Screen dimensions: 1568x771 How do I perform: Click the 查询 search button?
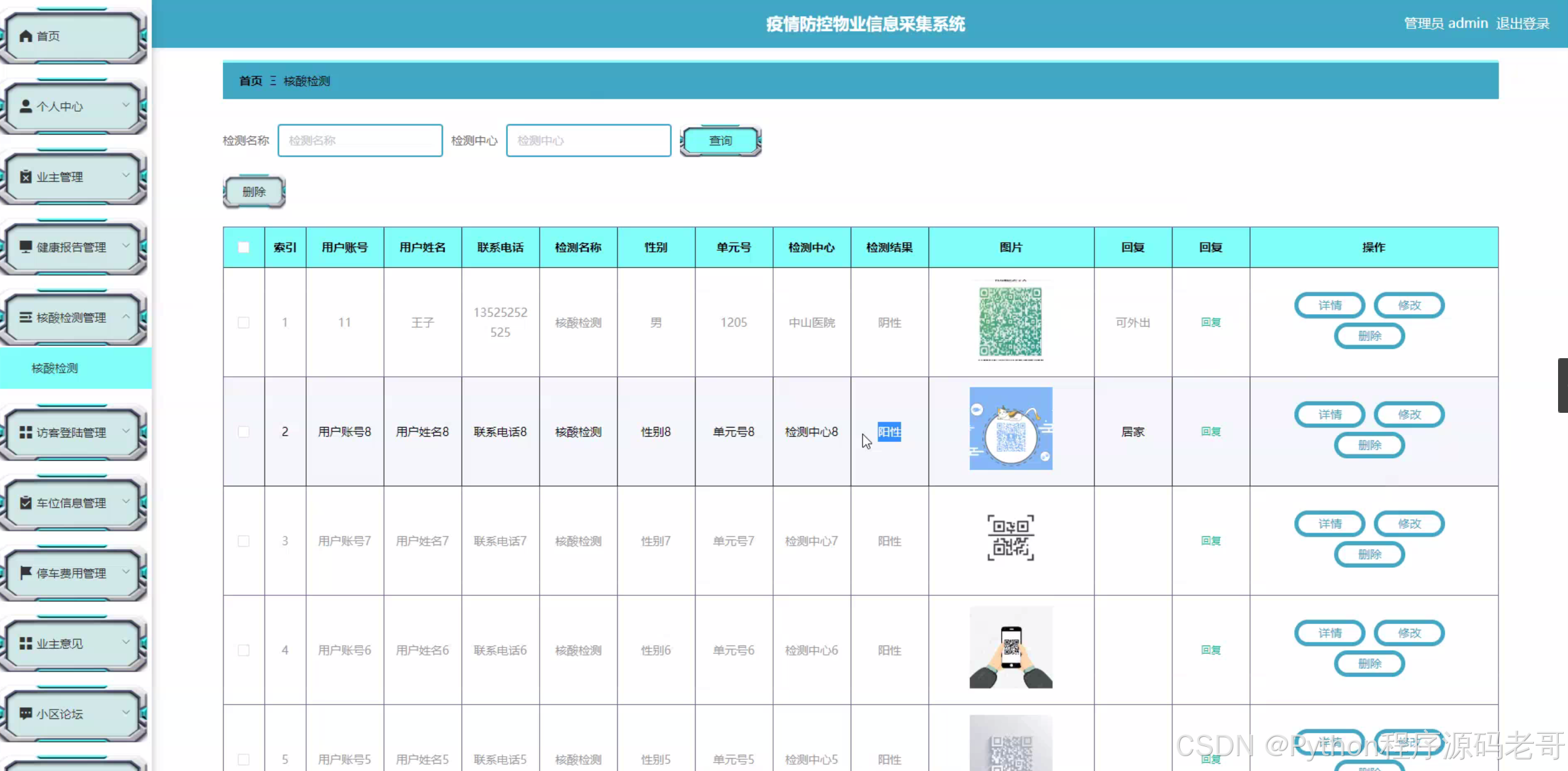[720, 141]
